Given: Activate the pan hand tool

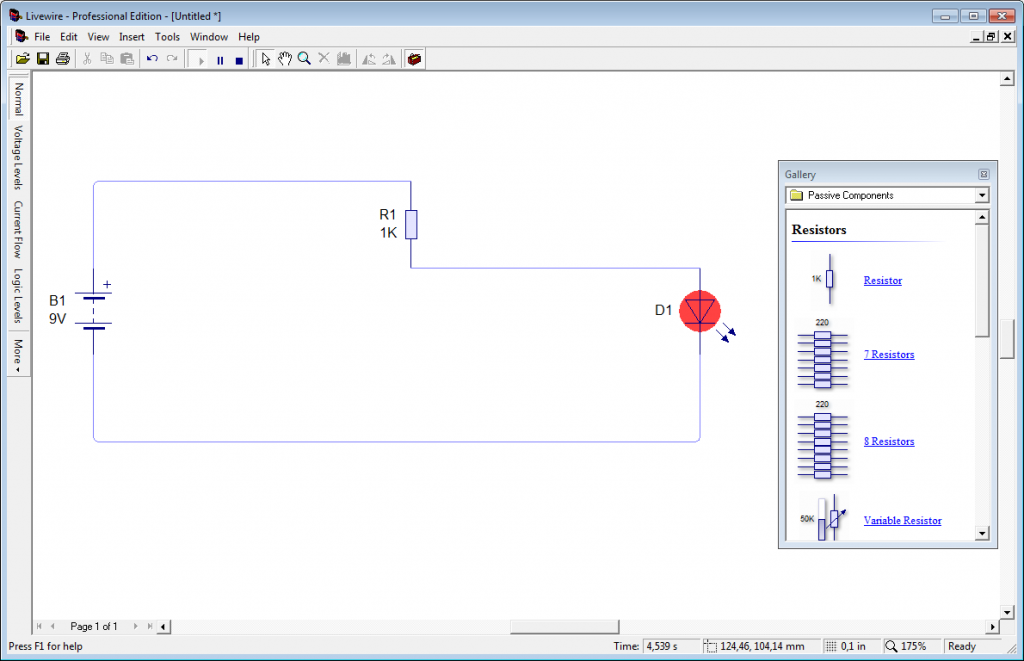Looking at the screenshot, I should point(285,59).
